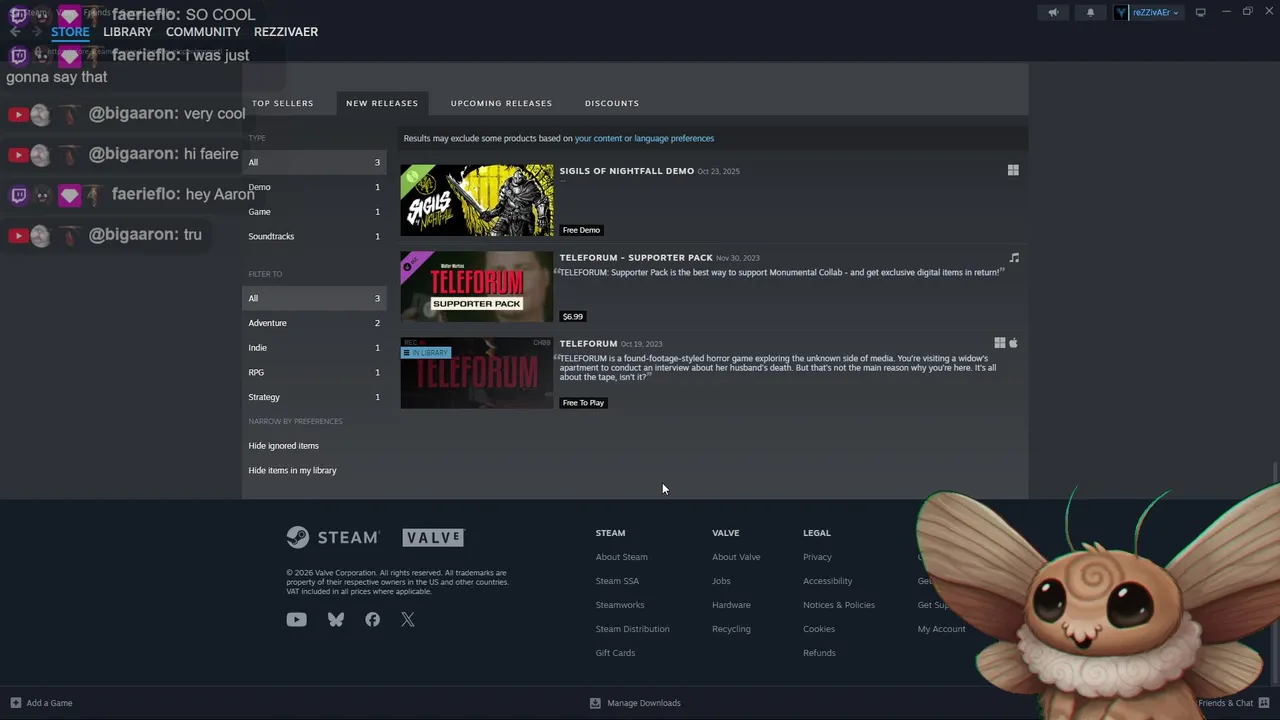Open Privacy footer link
This screenshot has width=1280, height=720.
pyautogui.click(x=817, y=557)
